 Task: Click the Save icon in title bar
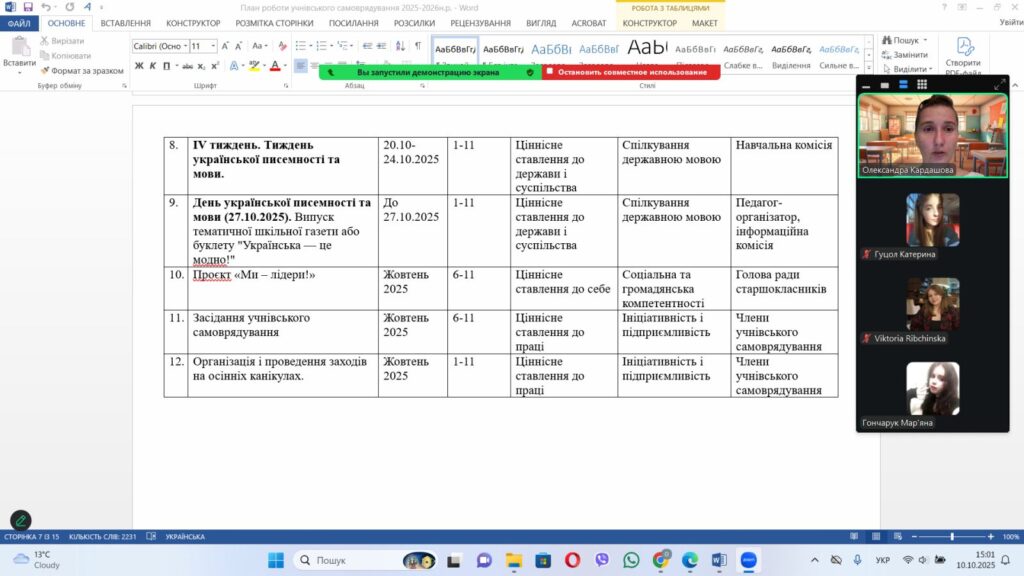[27, 7]
